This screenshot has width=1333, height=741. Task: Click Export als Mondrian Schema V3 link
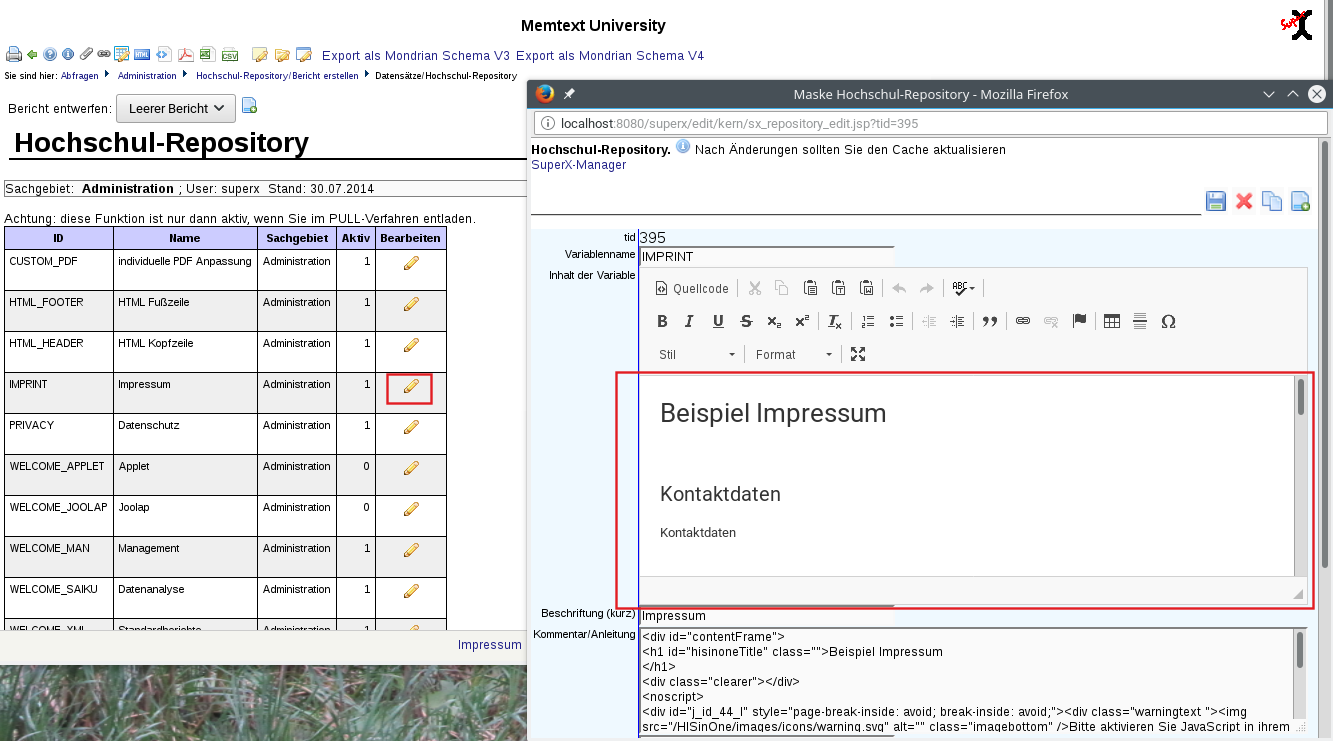point(416,56)
